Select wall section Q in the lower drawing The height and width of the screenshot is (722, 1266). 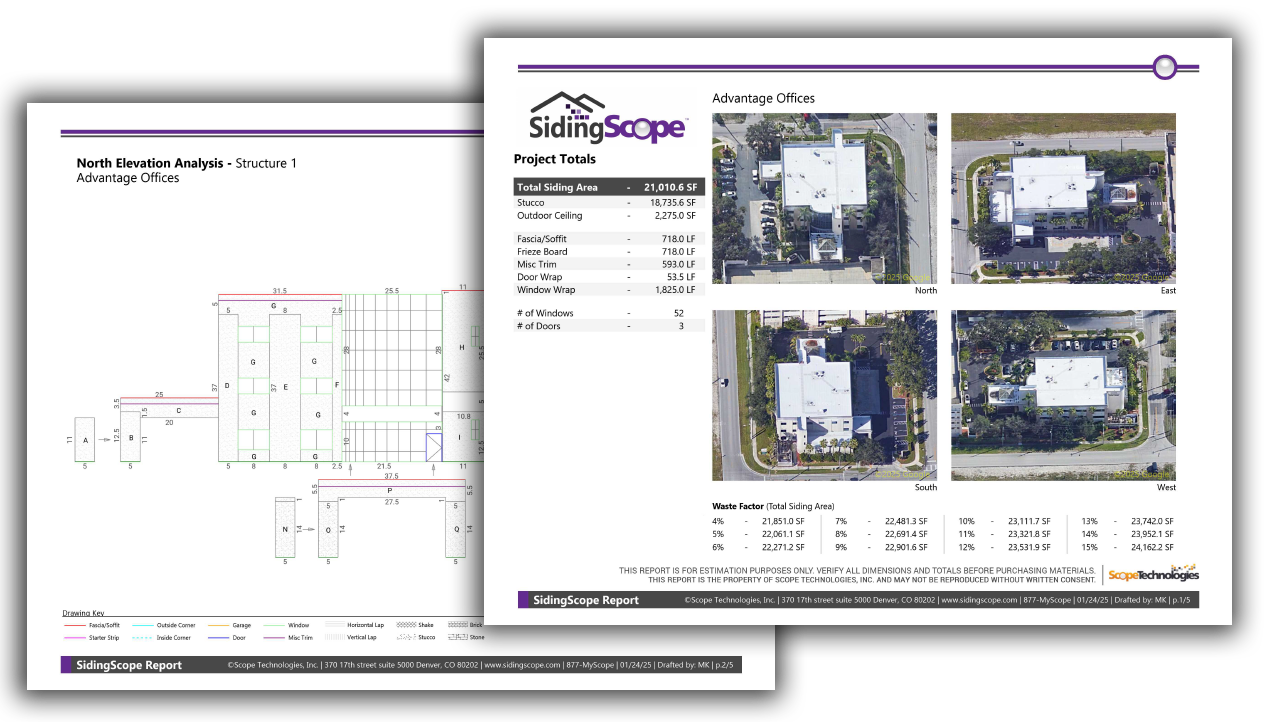tap(456, 529)
